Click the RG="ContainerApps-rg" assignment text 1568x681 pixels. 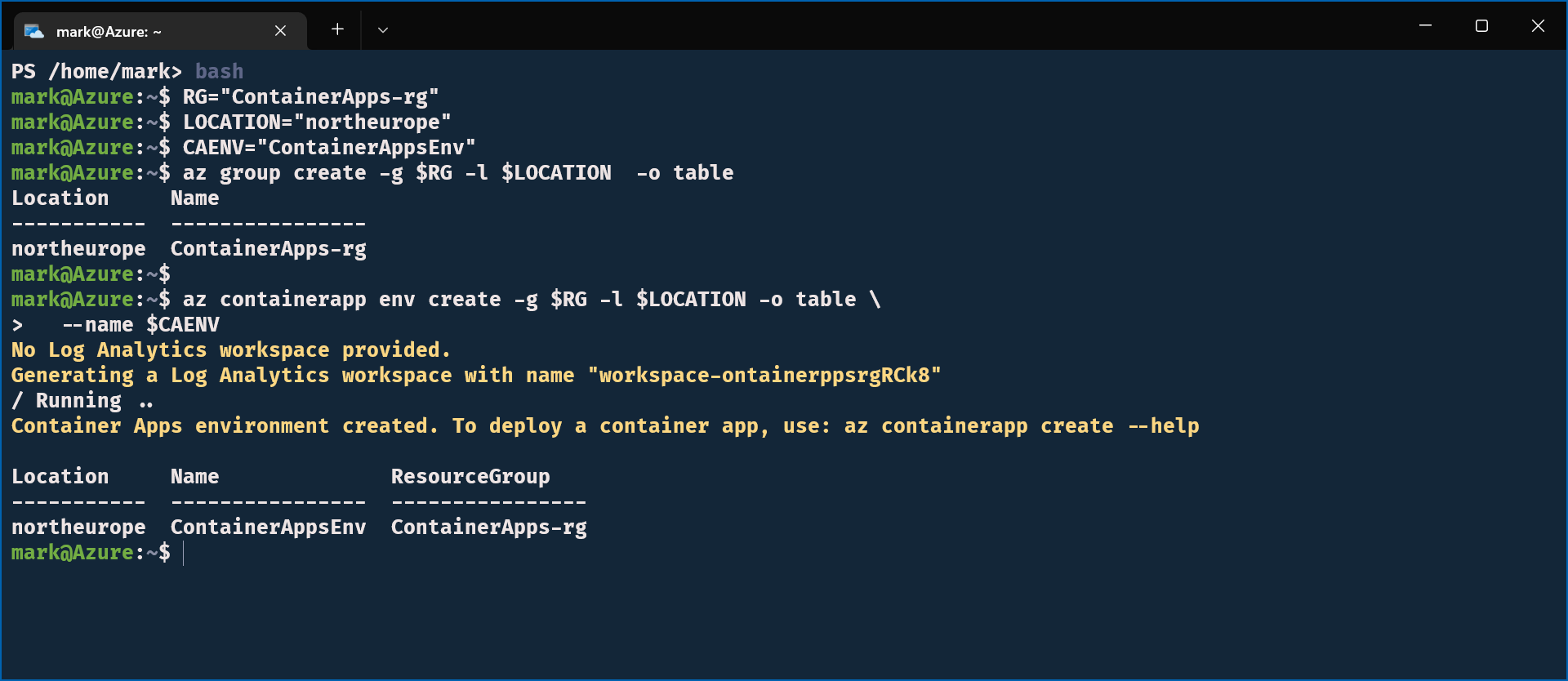pos(310,97)
